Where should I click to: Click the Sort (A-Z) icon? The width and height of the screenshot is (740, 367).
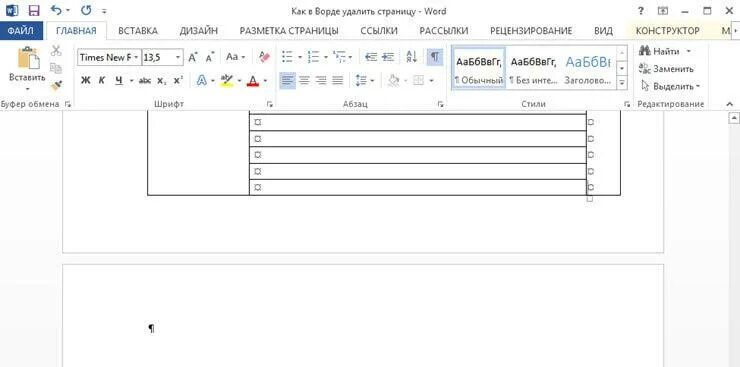pos(412,57)
